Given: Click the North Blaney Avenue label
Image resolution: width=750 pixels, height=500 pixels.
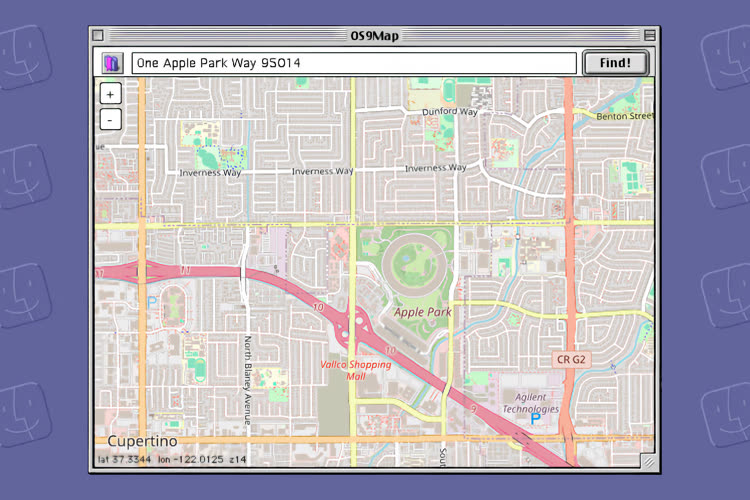Looking at the screenshot, I should [x=247, y=380].
